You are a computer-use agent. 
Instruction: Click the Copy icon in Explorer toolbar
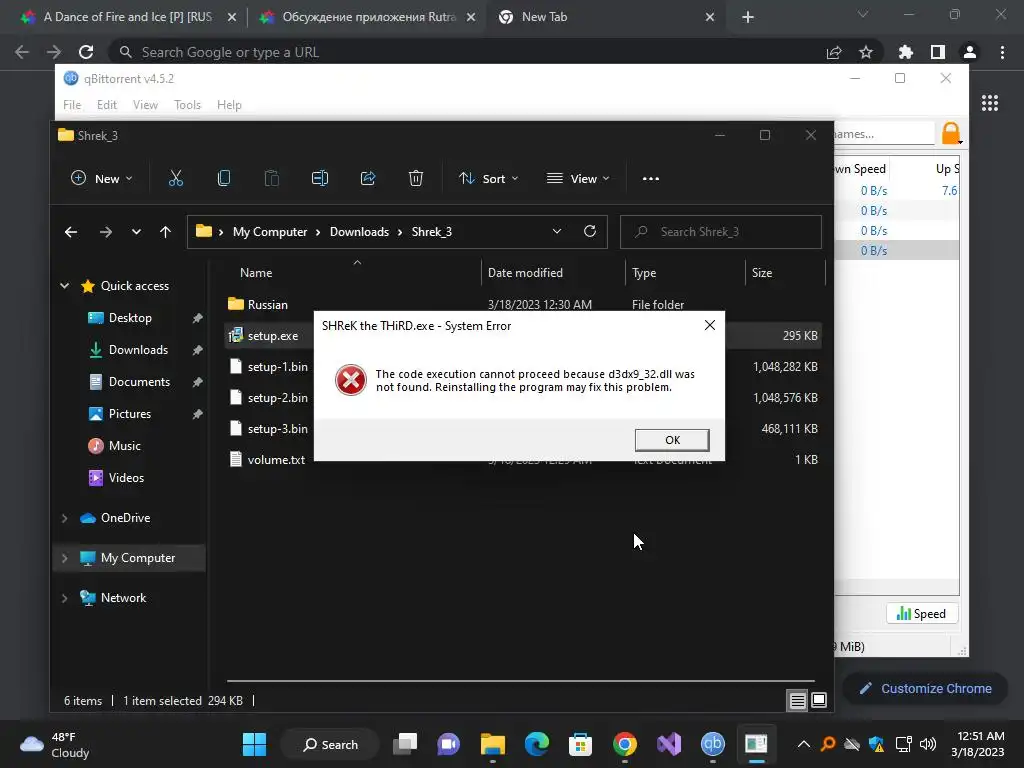click(224, 178)
